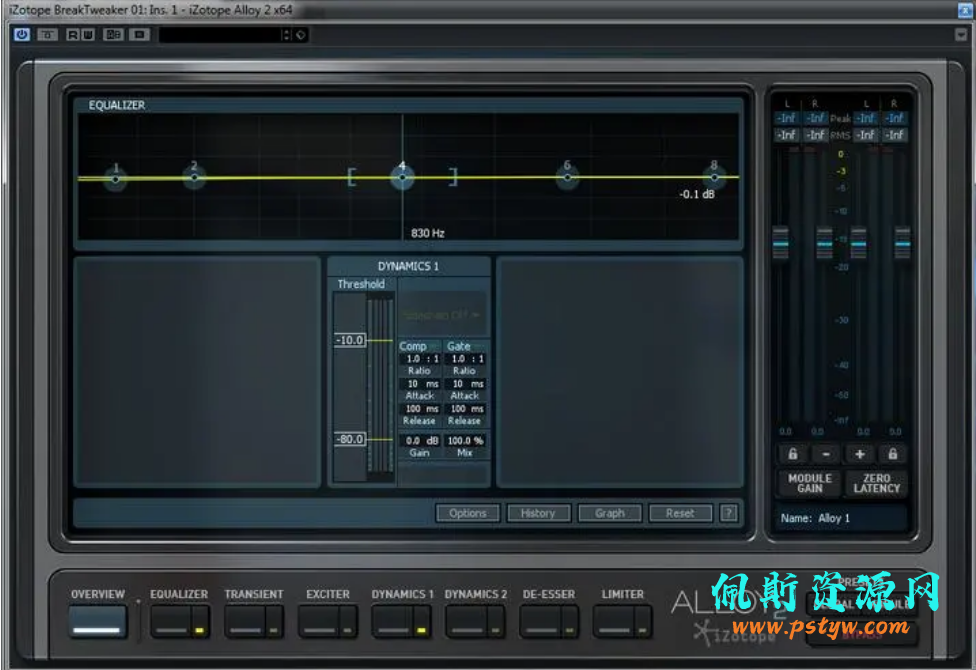Toggle the Transient module power LED
The image size is (976, 670).
[x=274, y=630]
